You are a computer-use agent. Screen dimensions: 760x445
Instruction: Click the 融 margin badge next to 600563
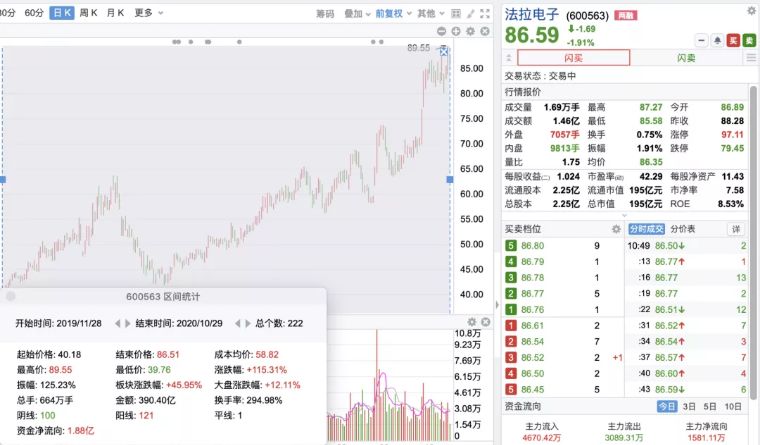pos(626,16)
